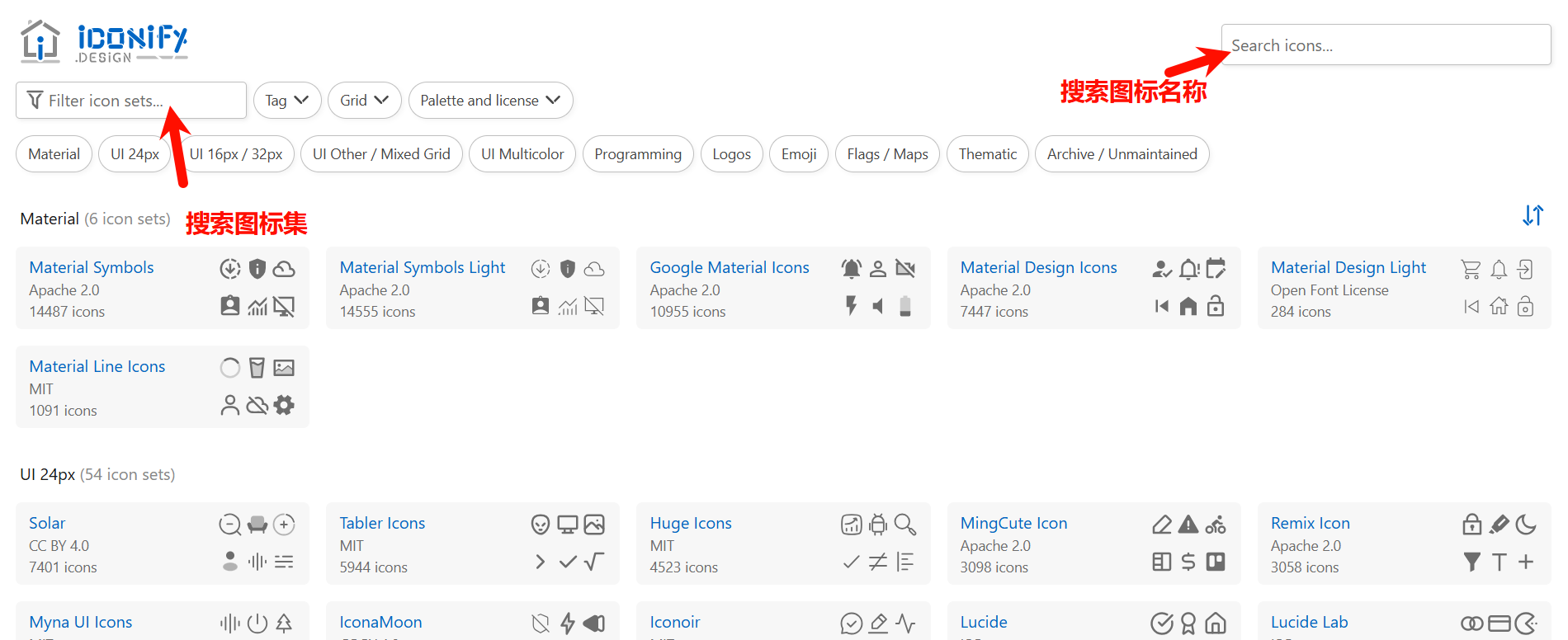Click the '14487 icons' count text
1568x640 pixels.
(x=67, y=312)
